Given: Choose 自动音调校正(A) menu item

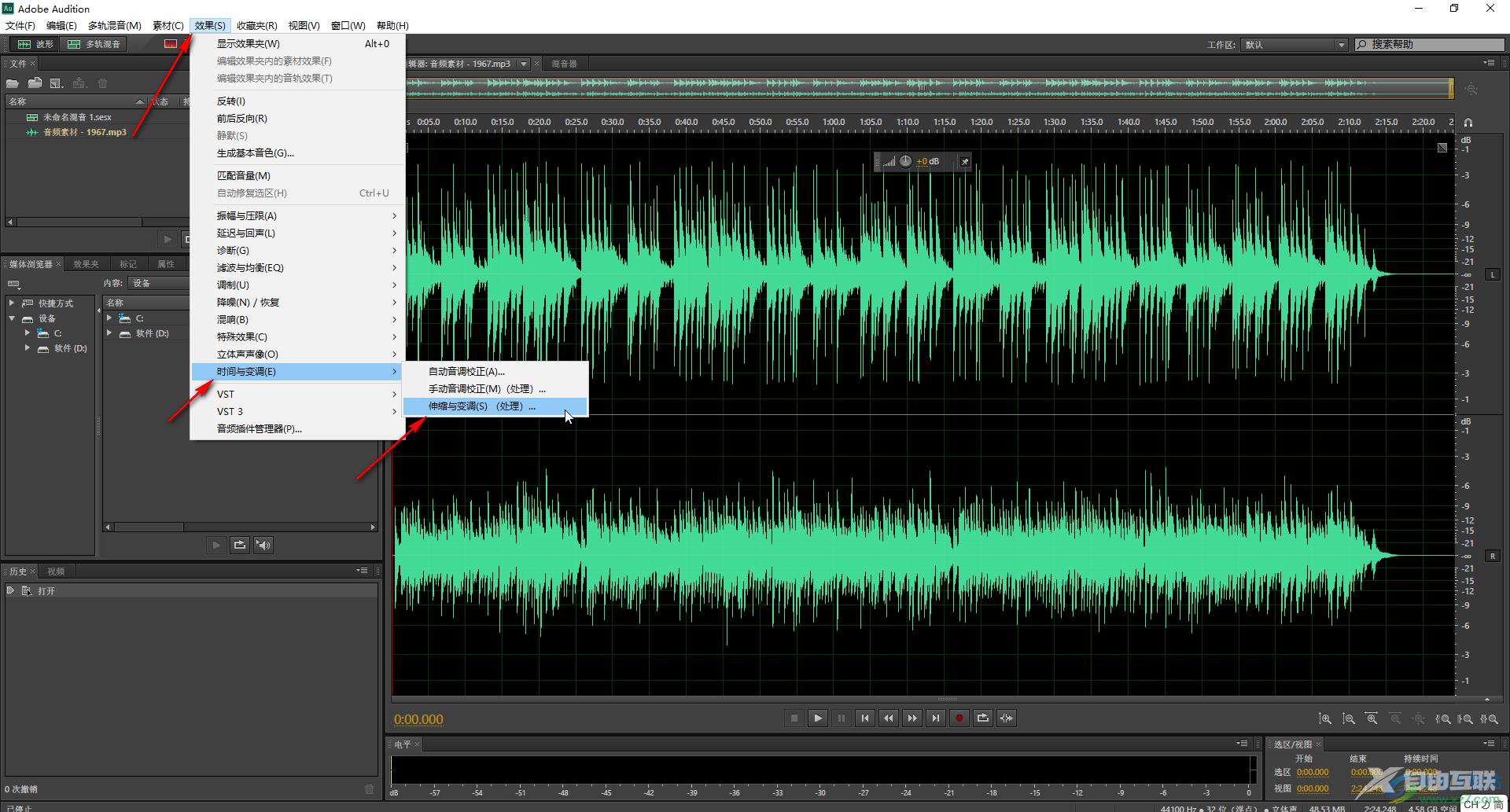Looking at the screenshot, I should click(495, 372).
